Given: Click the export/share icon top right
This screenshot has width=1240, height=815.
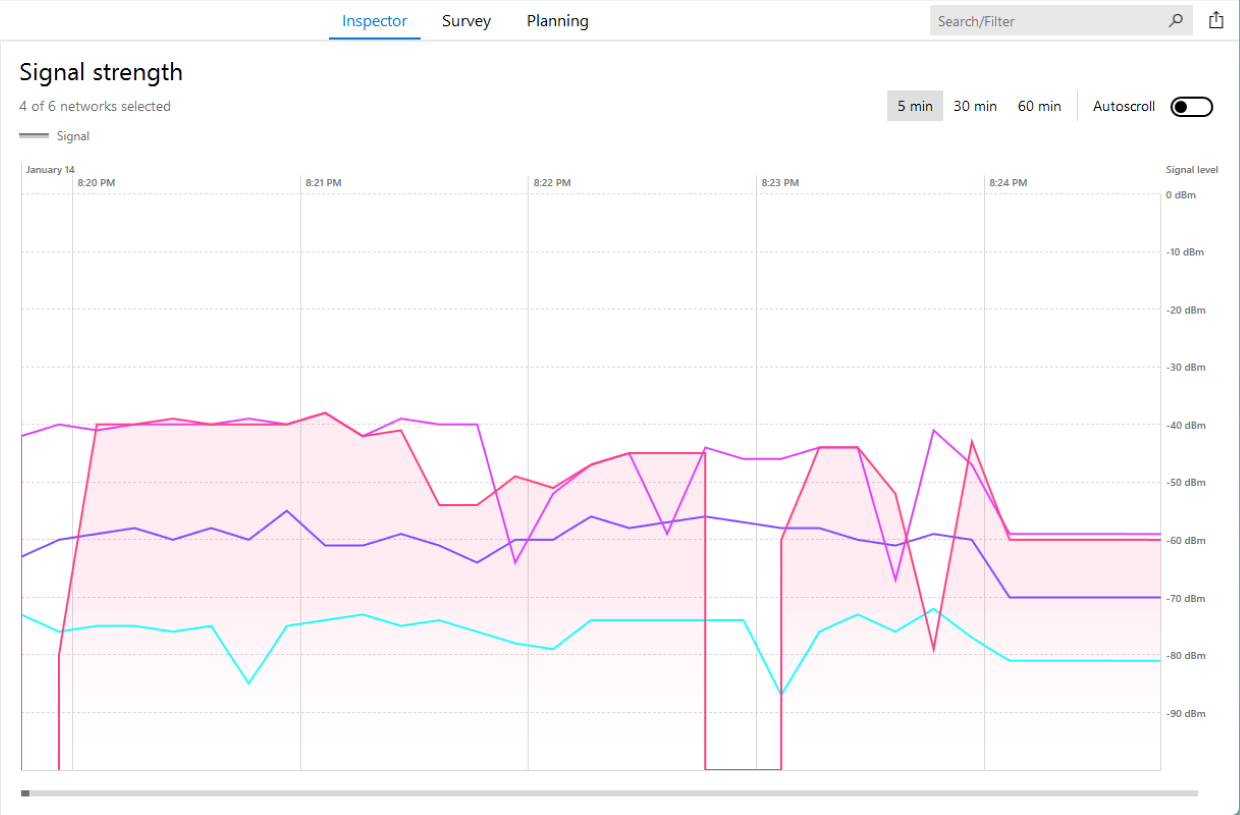Looking at the screenshot, I should point(1216,19).
